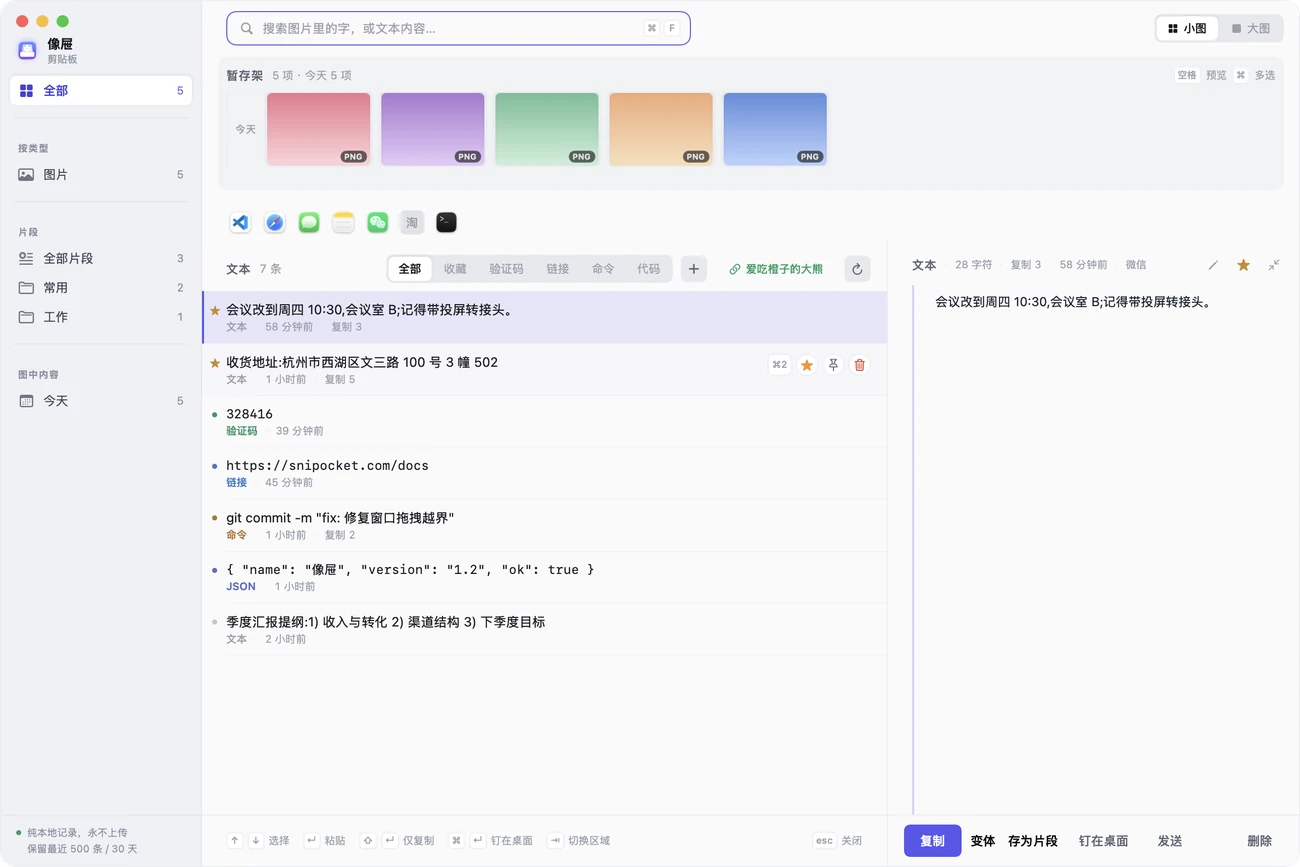Pin the 收货地址 clip
This screenshot has width=1300, height=867.
(x=833, y=365)
